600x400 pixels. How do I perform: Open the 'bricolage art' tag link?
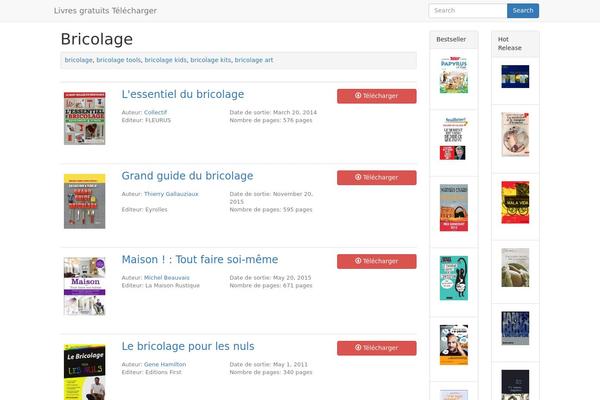(254, 60)
